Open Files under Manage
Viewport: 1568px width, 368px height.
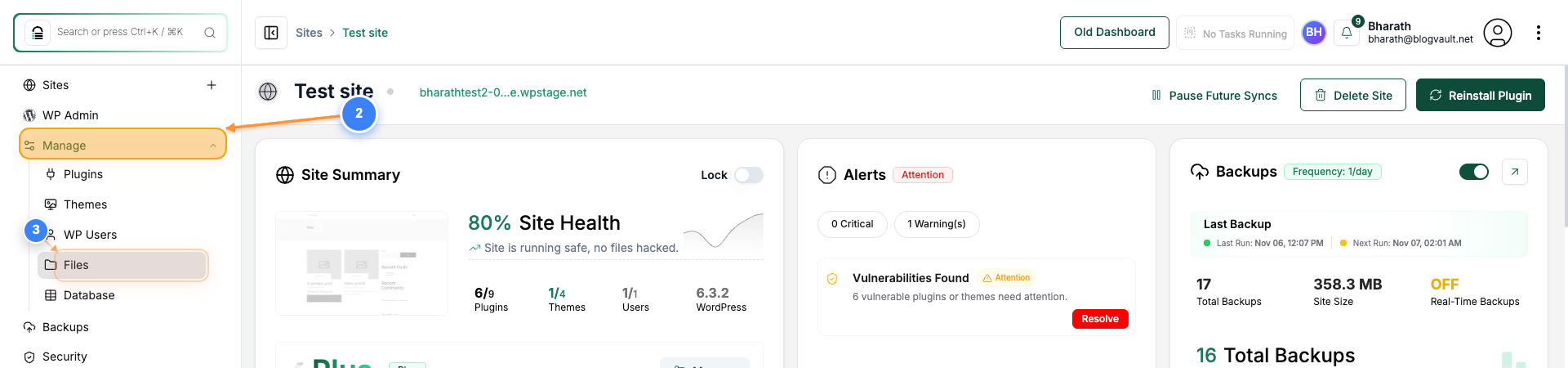point(122,265)
